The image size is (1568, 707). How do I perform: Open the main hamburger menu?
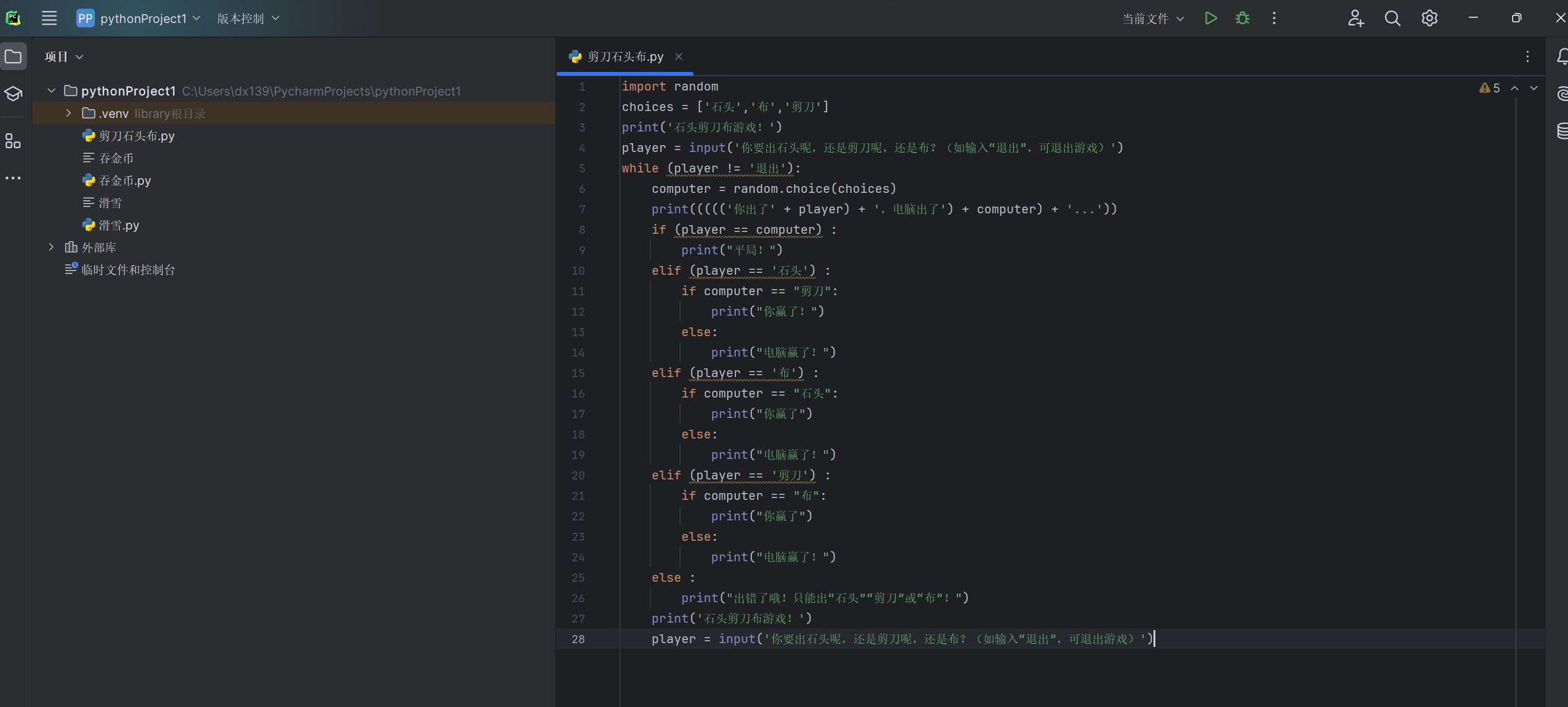(49, 18)
